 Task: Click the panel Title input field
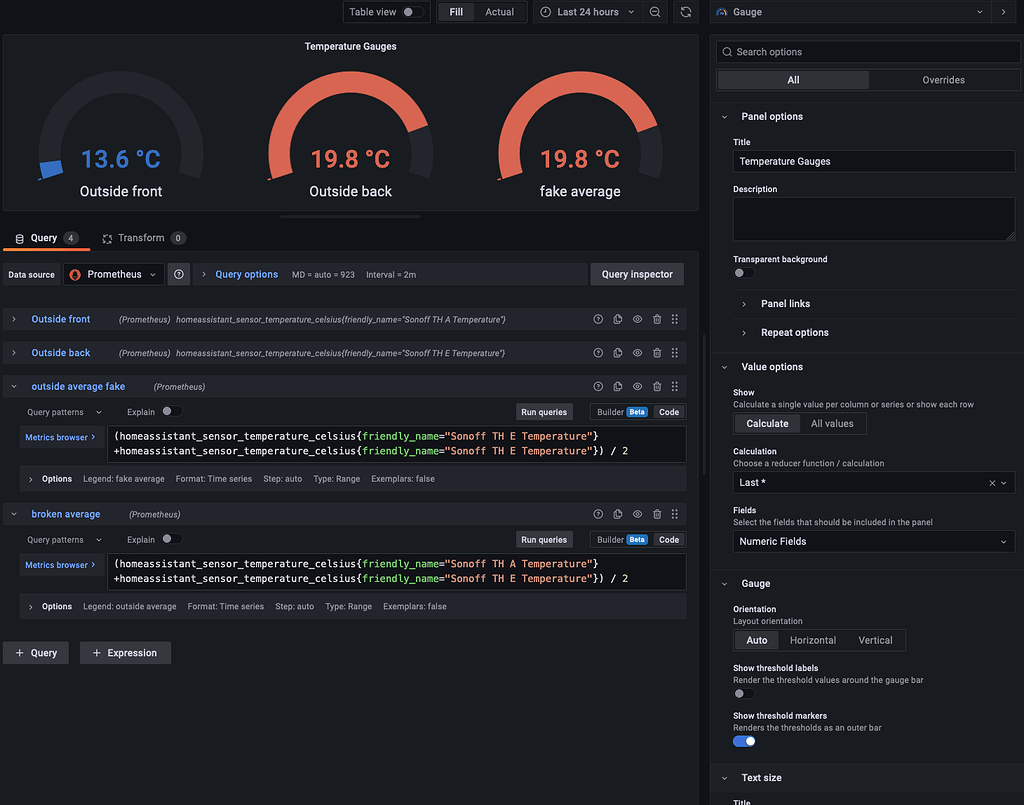click(x=873, y=161)
